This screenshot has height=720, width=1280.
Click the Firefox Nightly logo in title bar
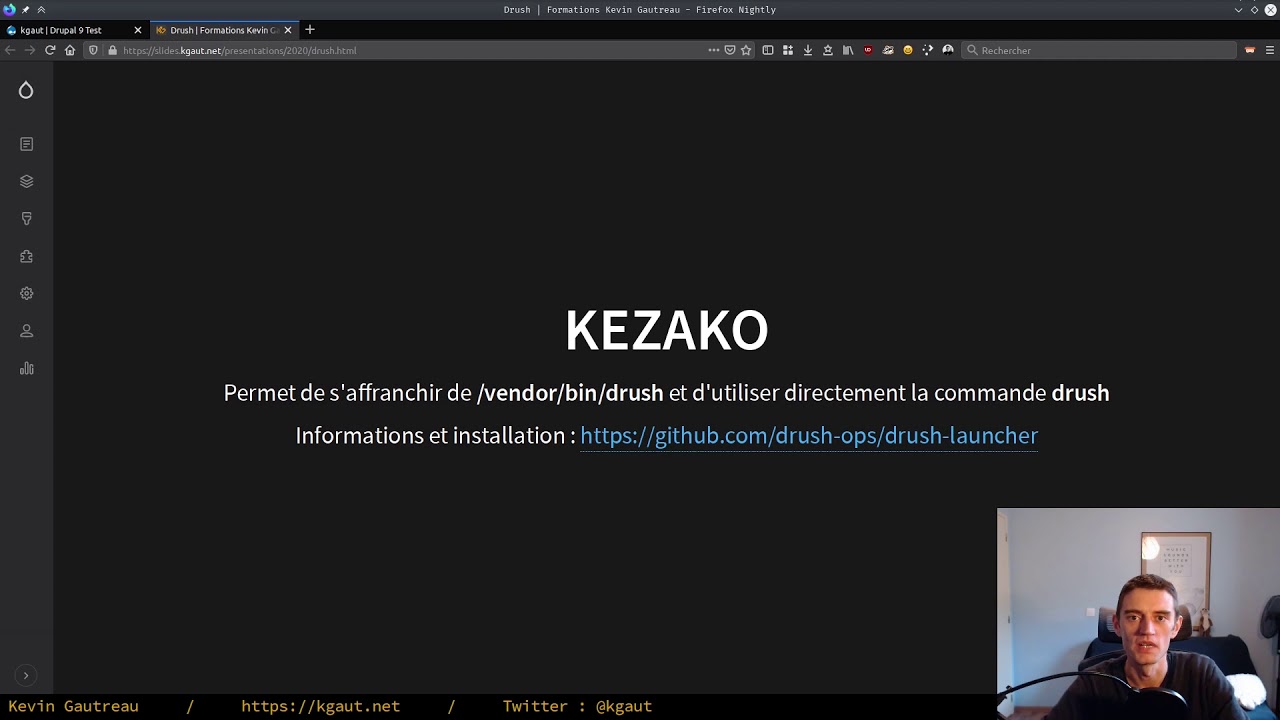10,9
